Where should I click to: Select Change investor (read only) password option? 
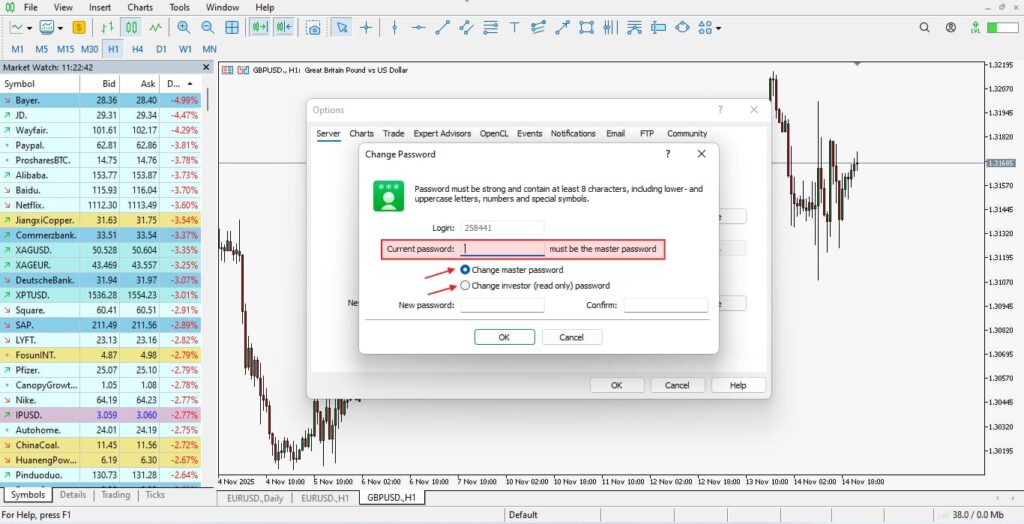(x=465, y=286)
